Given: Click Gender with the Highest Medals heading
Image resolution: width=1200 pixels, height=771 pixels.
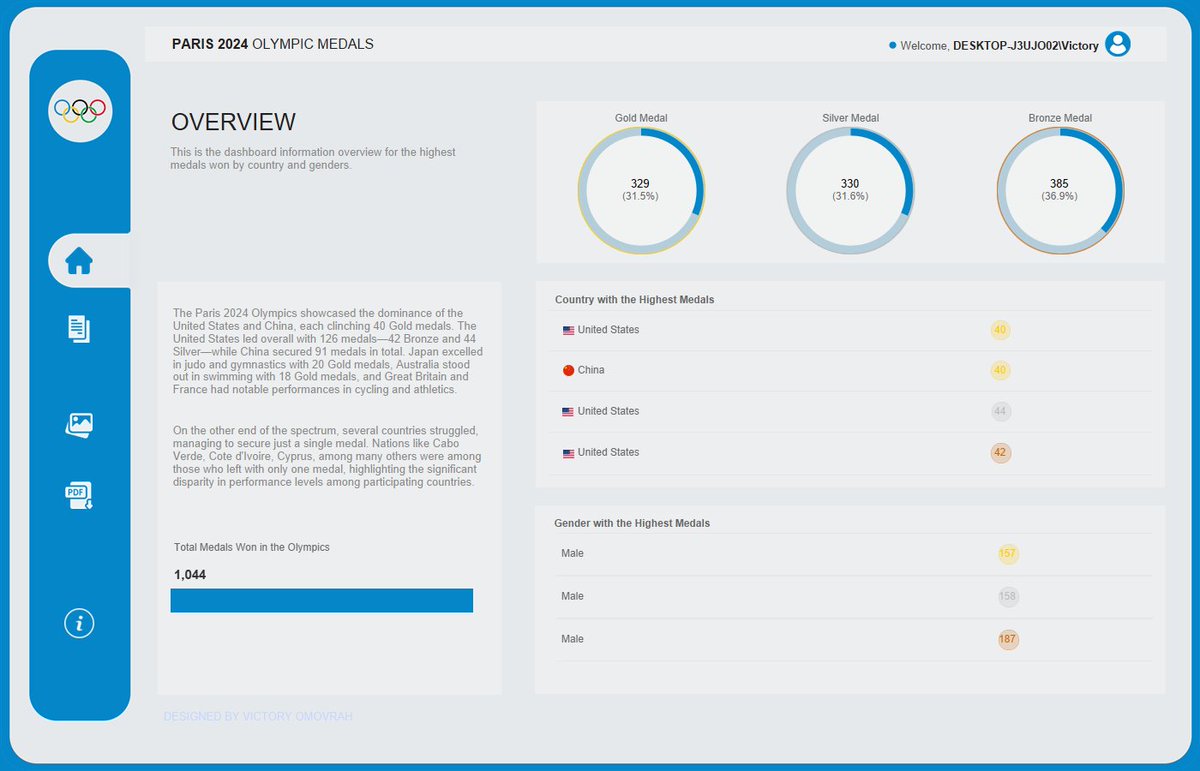Looking at the screenshot, I should pyautogui.click(x=632, y=523).
